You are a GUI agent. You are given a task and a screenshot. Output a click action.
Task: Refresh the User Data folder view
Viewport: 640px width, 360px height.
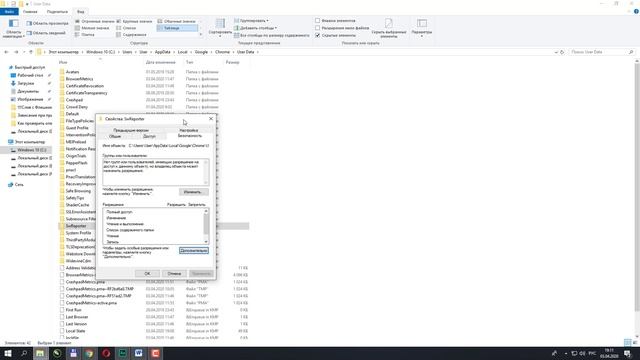[x=562, y=52]
